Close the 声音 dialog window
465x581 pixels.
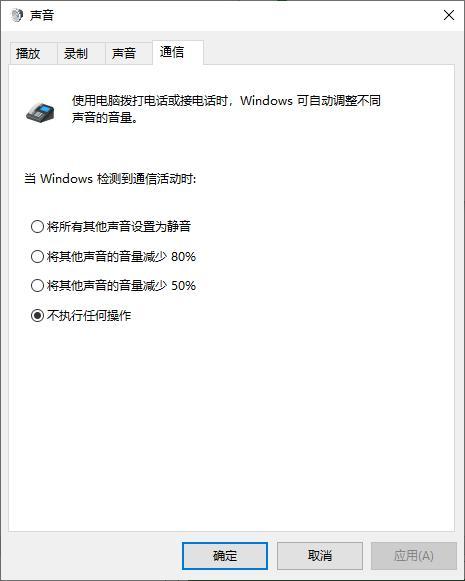pos(449,15)
